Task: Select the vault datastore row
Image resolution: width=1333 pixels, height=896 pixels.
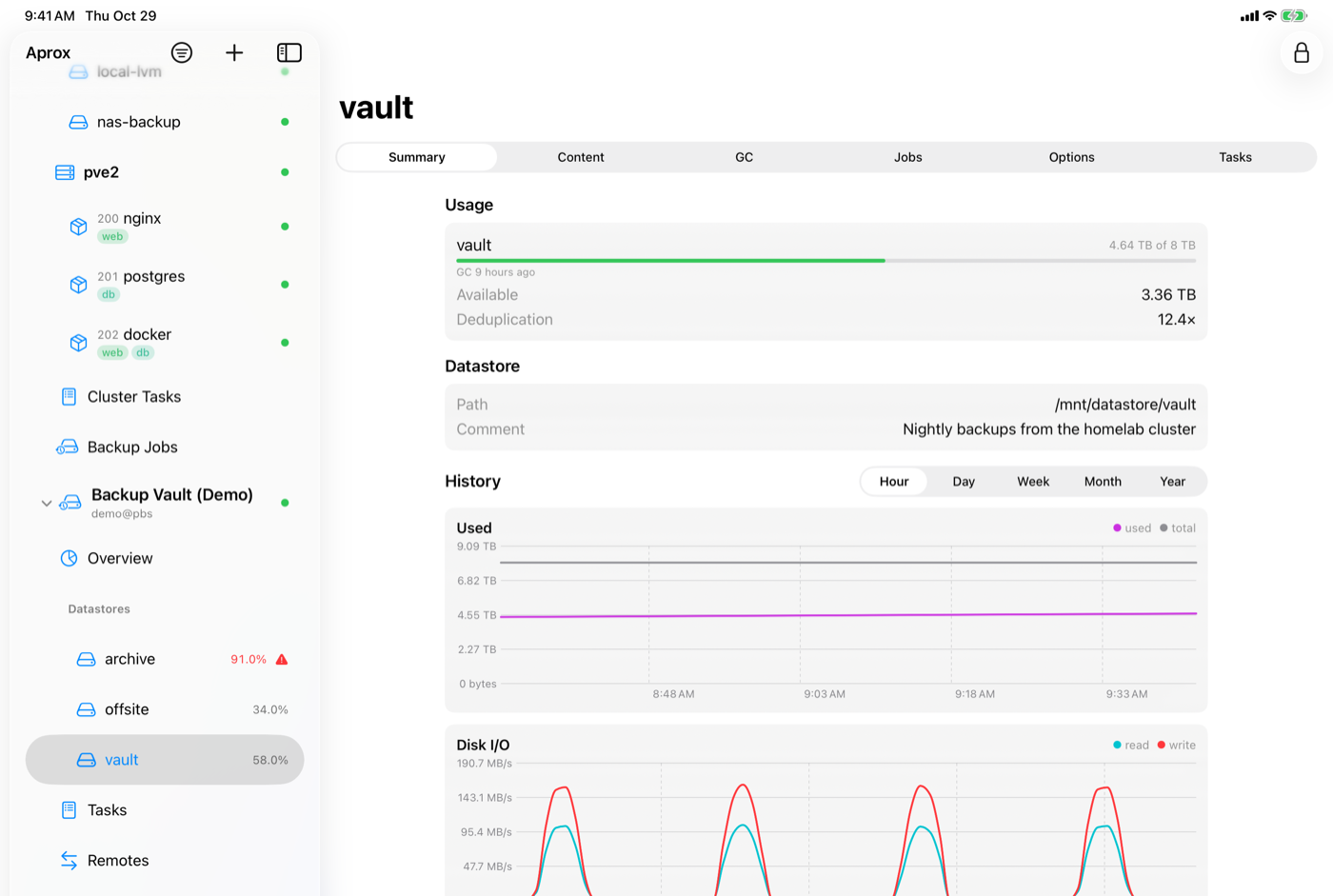Action: (x=165, y=760)
